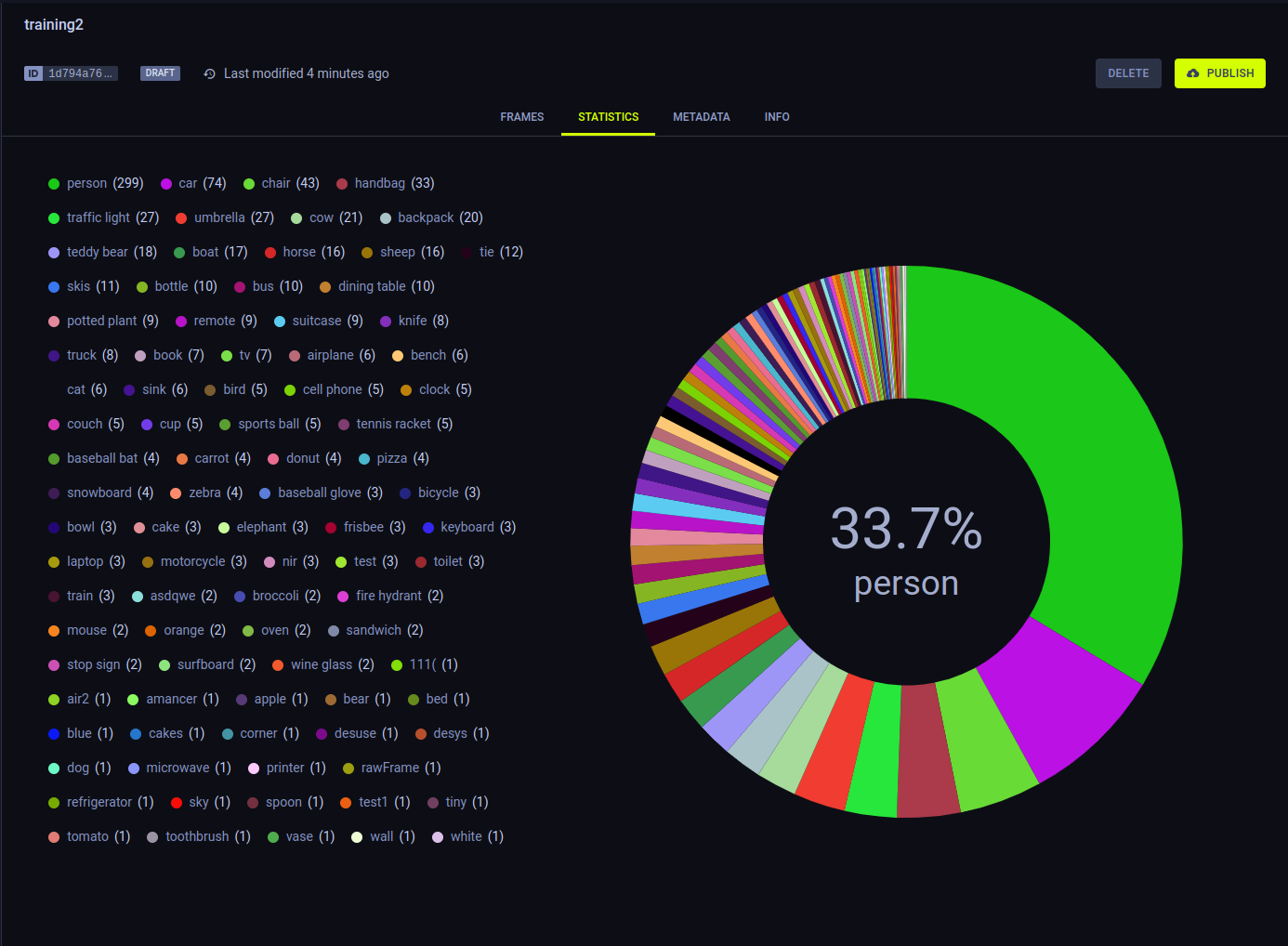The width and height of the screenshot is (1288, 946).
Task: Open the Metadata tab
Action: tap(702, 116)
